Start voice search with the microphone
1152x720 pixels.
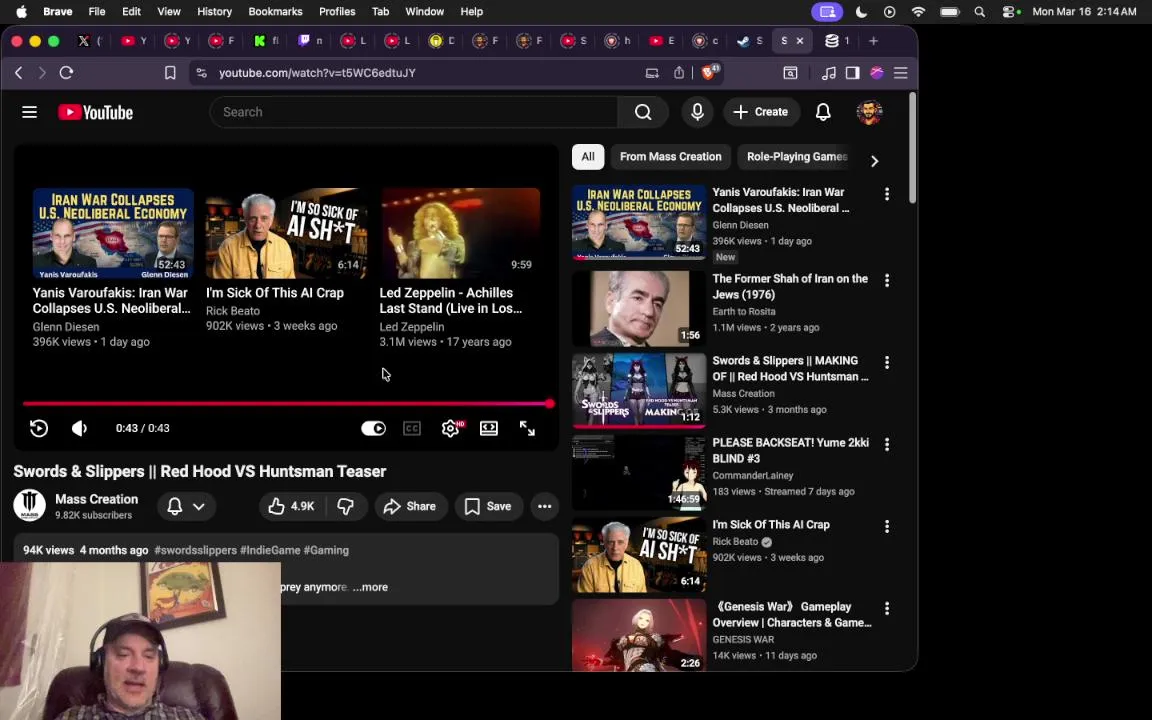[697, 112]
